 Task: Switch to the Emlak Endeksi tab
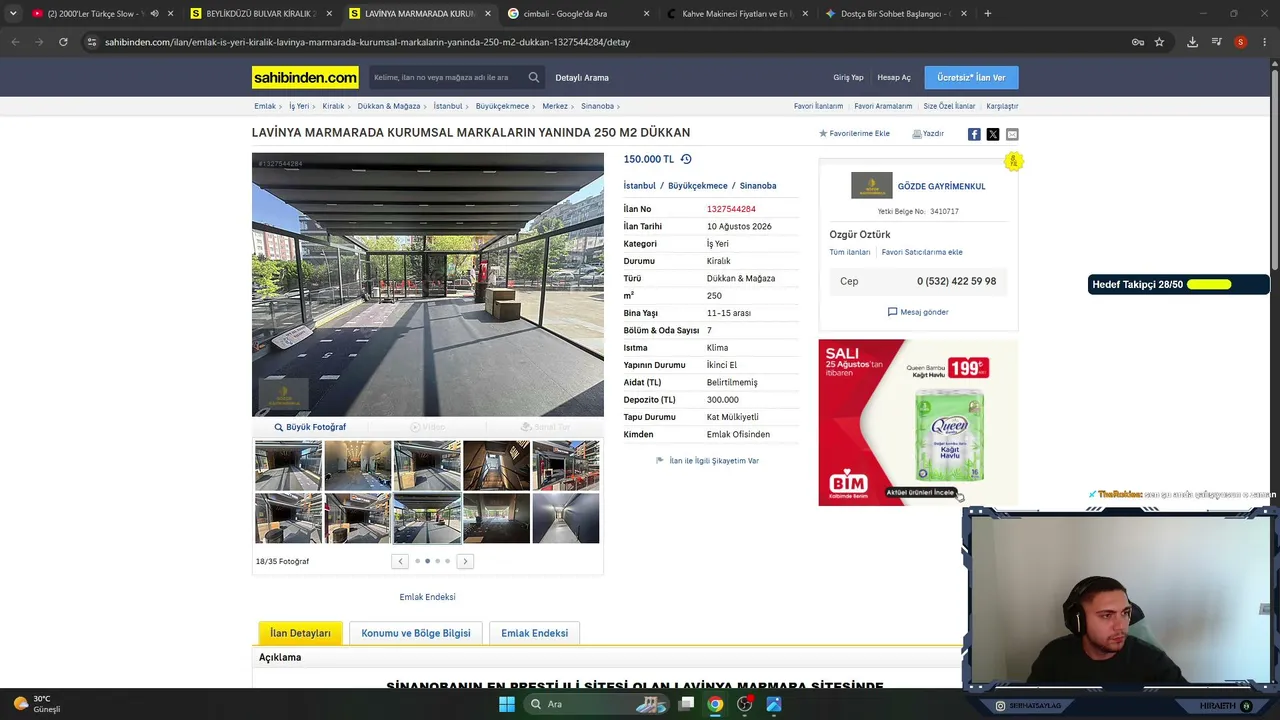point(534,633)
